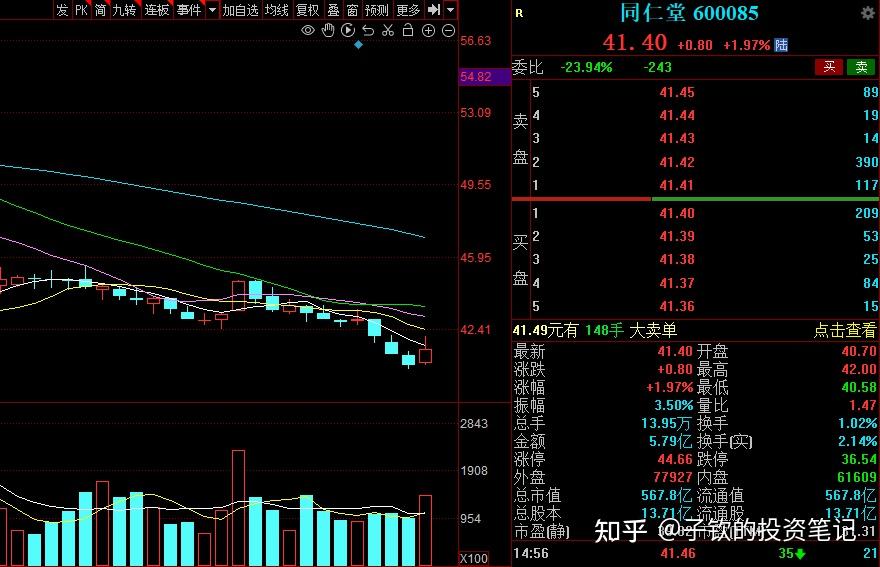Select buy level 1 price 41.40
The image size is (880, 567).
(677, 213)
